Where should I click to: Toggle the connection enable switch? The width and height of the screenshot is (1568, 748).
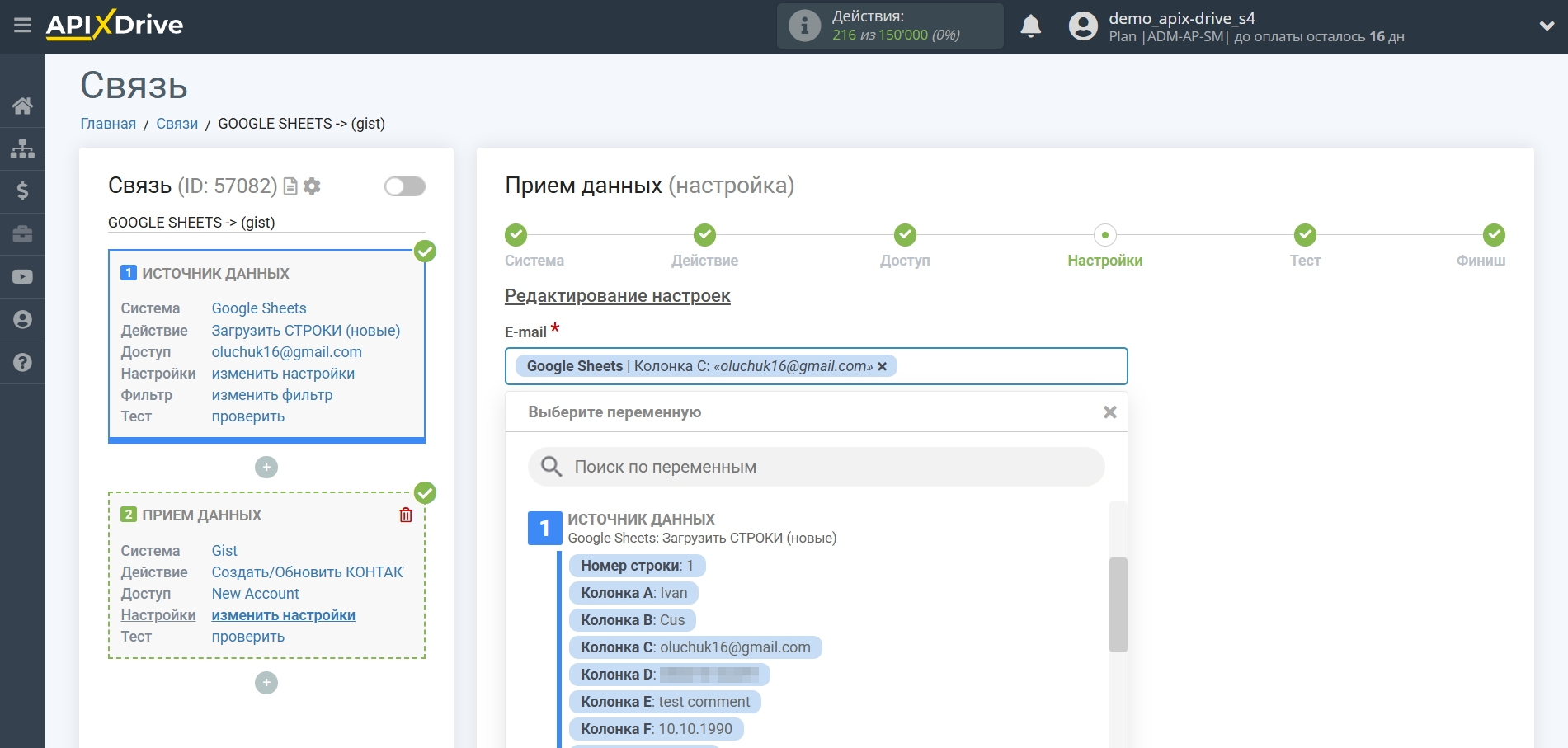pyautogui.click(x=404, y=186)
